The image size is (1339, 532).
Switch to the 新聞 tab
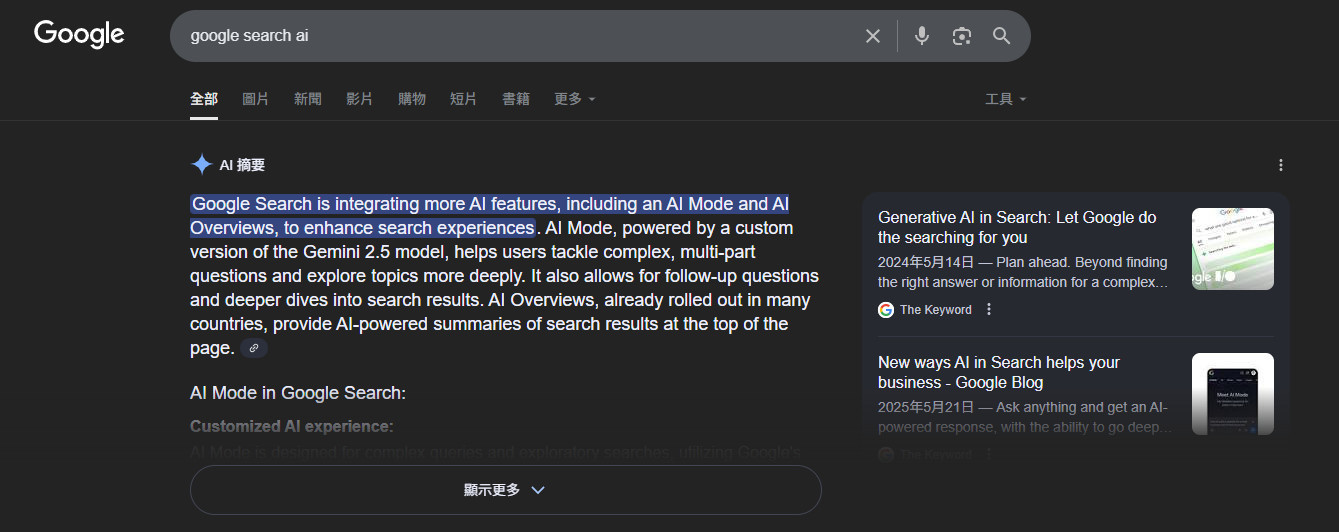click(308, 99)
